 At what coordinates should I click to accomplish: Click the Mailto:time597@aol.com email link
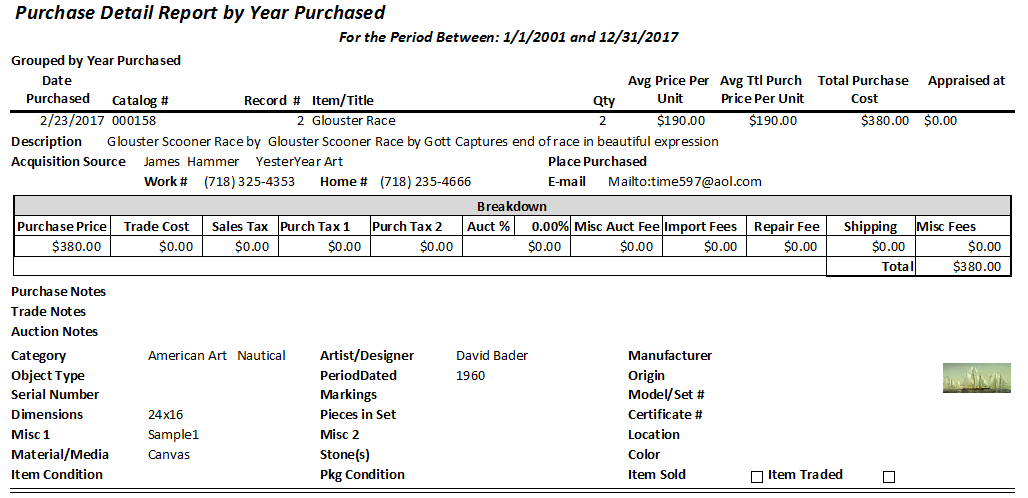point(685,182)
